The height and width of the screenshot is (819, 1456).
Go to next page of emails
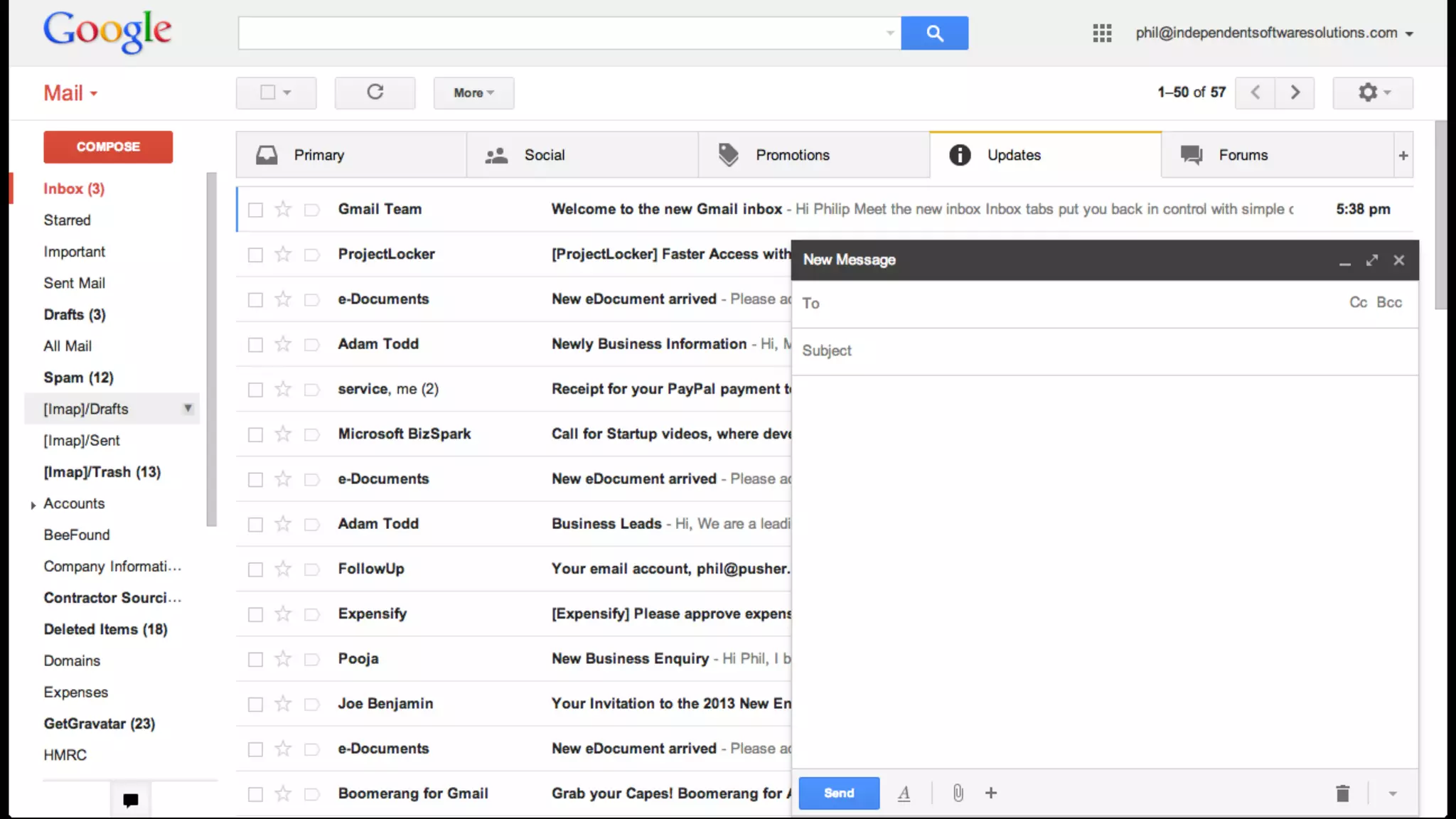tap(1295, 92)
